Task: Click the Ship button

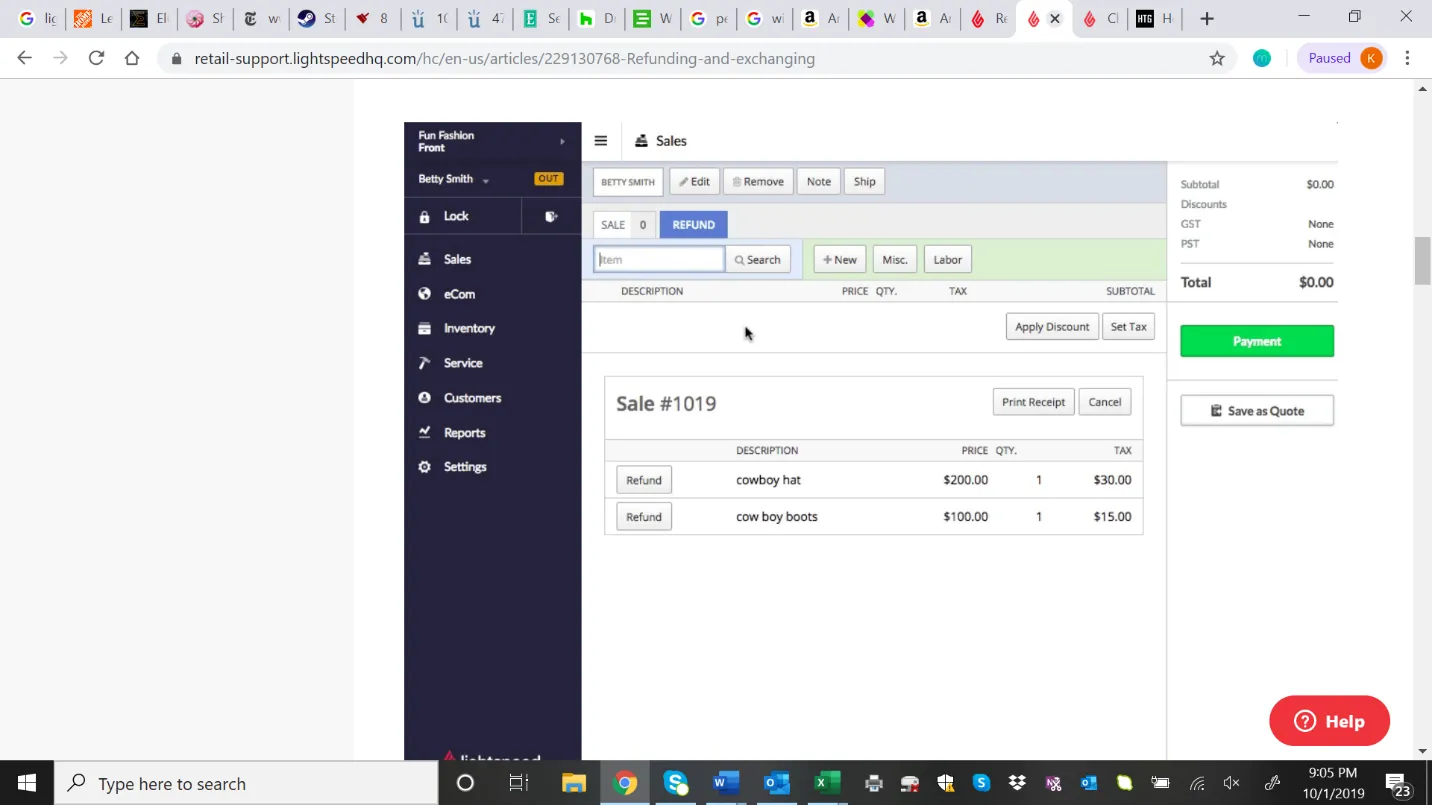Action: (865, 182)
